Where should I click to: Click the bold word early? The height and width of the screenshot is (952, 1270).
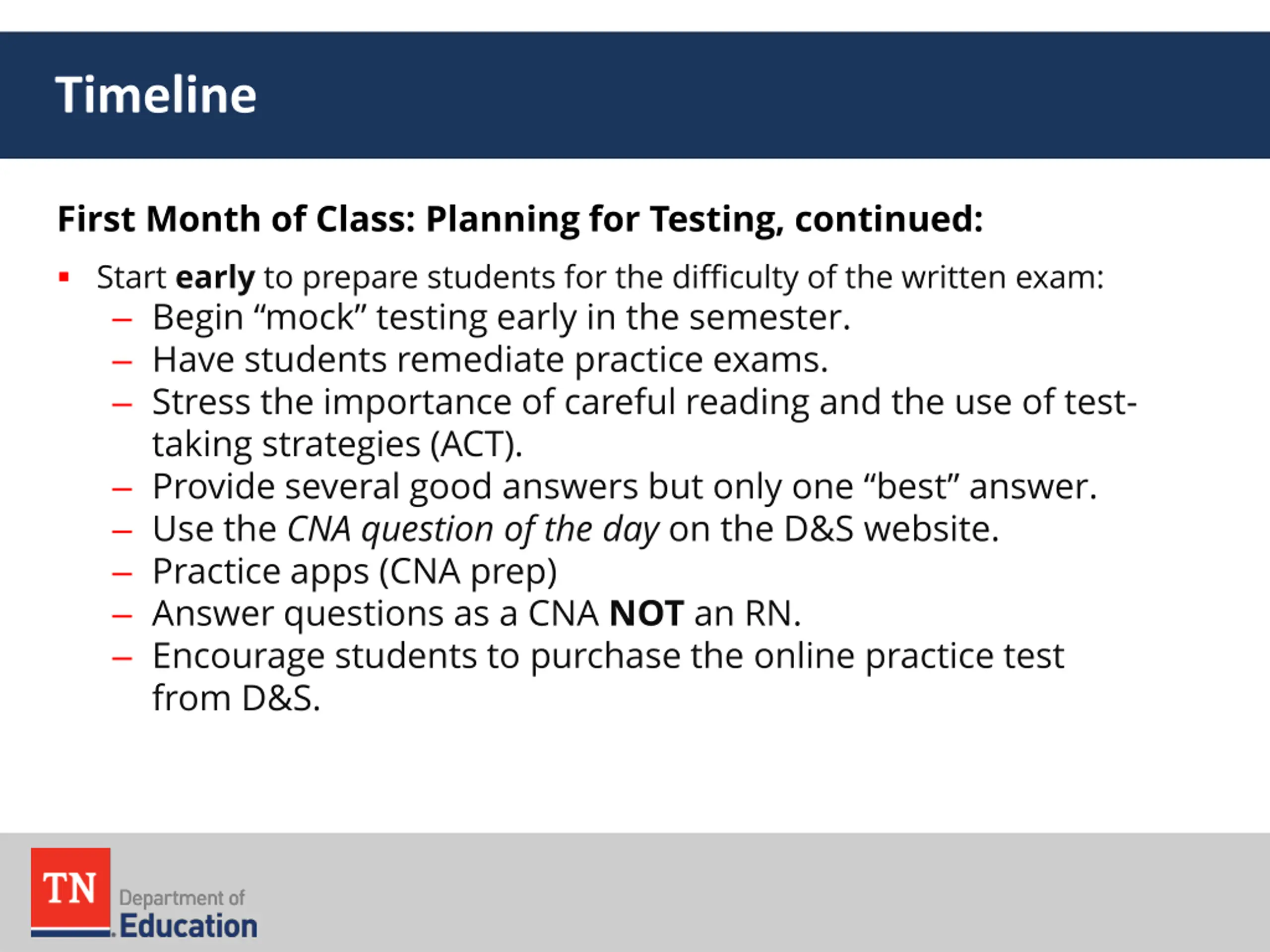tap(215, 278)
